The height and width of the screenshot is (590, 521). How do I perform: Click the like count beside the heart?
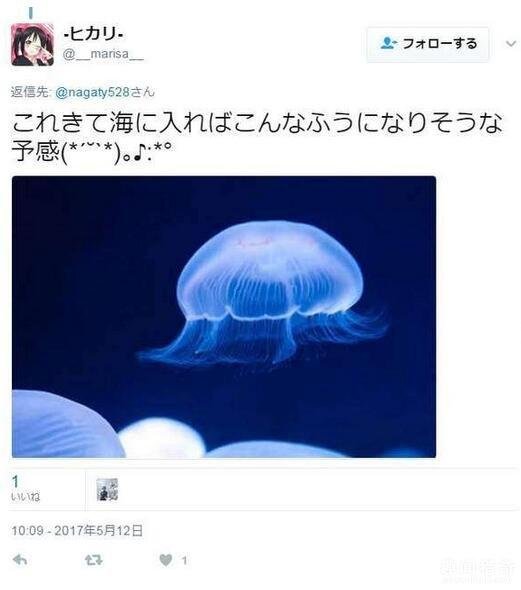coord(184,561)
